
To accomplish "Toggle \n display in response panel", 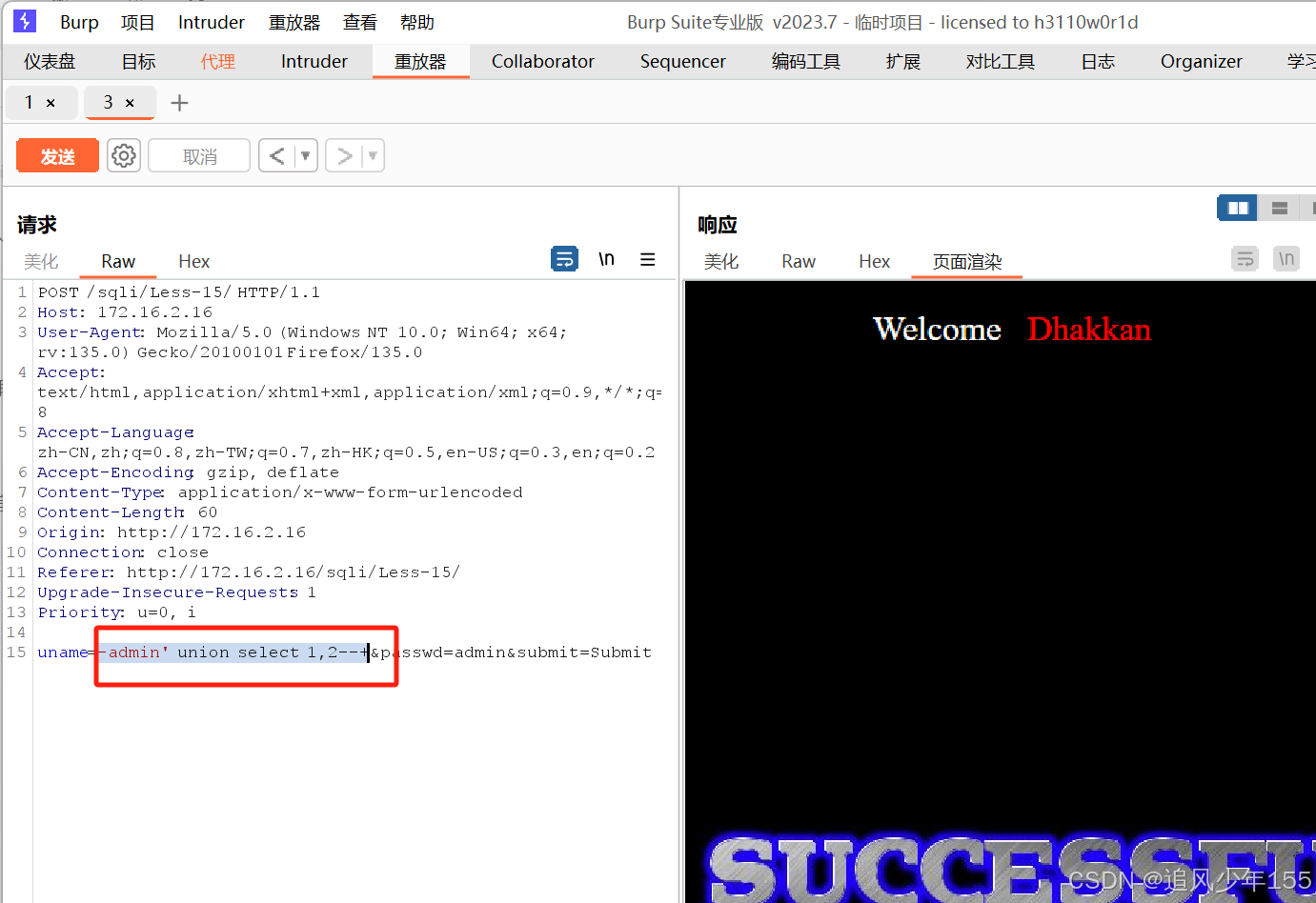I will pyautogui.click(x=1286, y=258).
